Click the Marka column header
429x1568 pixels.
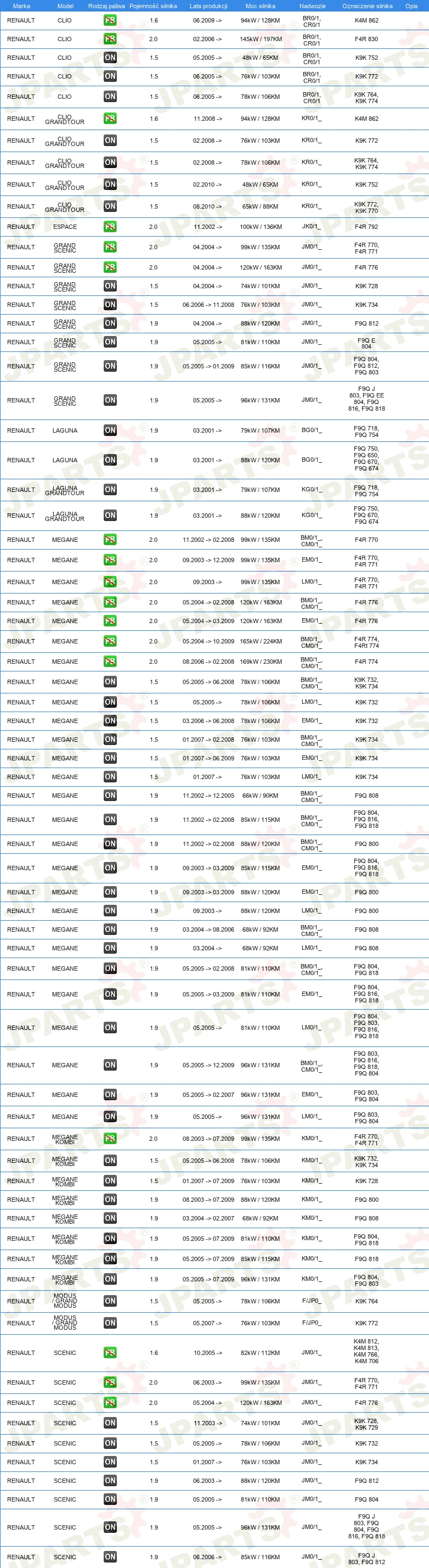coord(21,6)
